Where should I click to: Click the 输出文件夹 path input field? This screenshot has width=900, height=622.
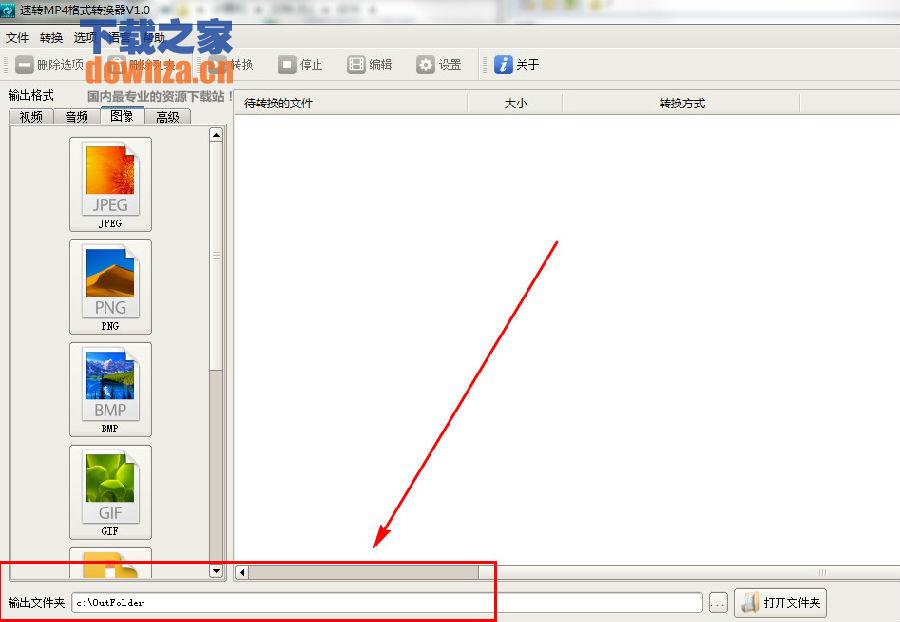click(x=387, y=602)
